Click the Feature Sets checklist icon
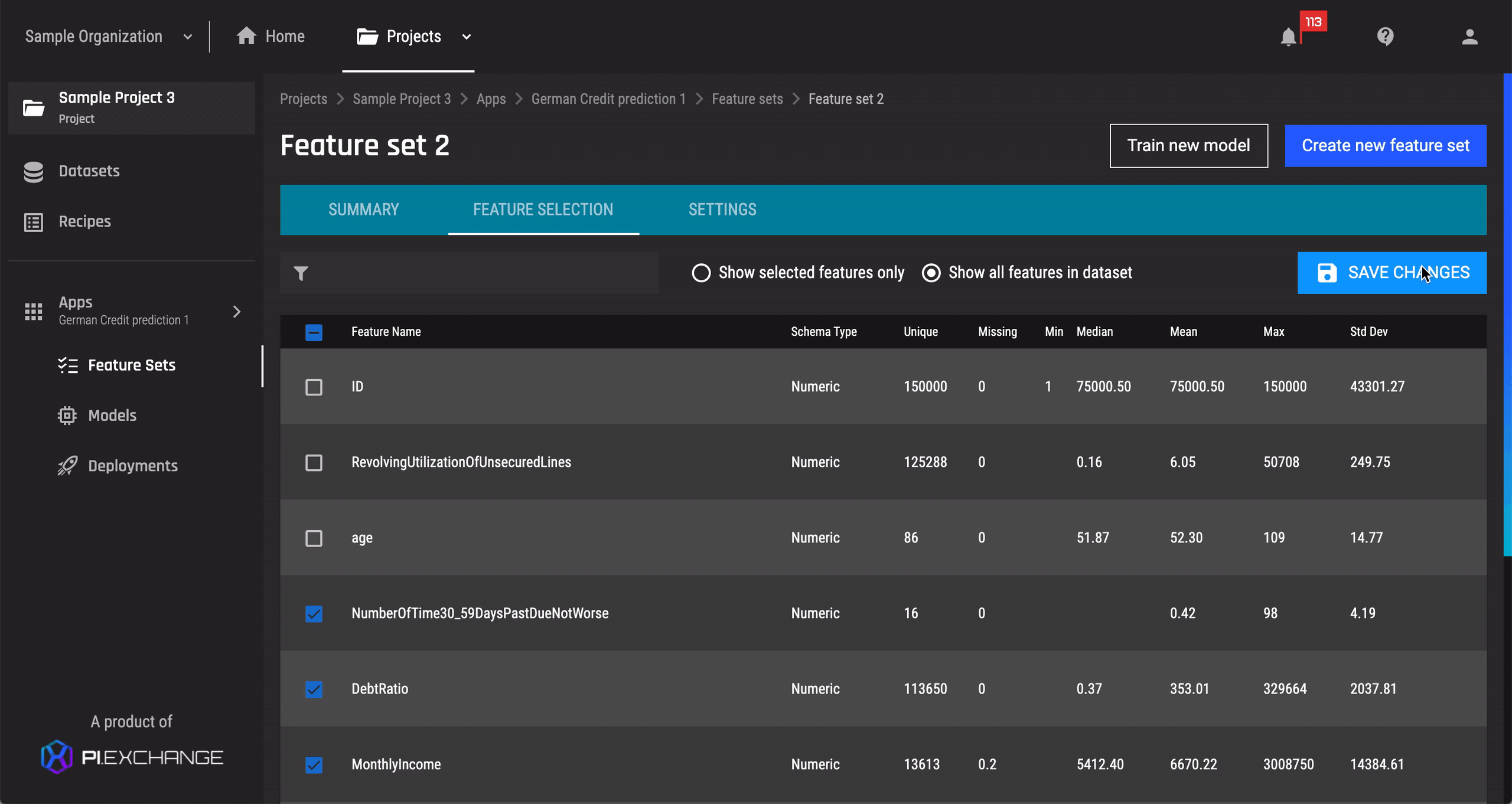This screenshot has height=804, width=1512. [x=67, y=365]
